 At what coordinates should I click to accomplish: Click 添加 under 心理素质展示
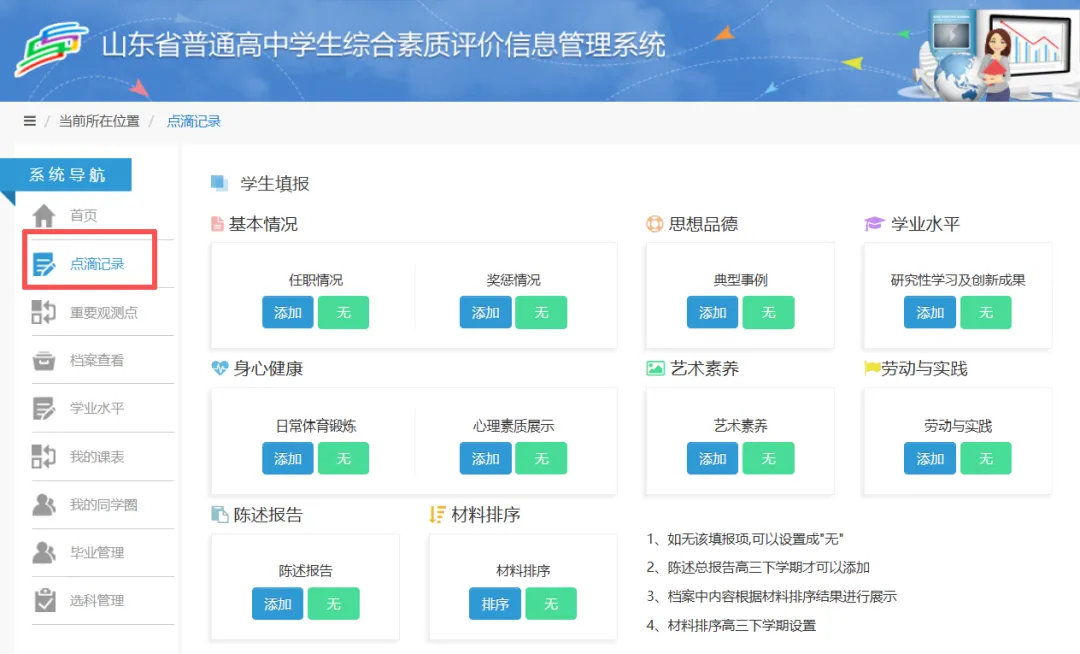pos(486,458)
